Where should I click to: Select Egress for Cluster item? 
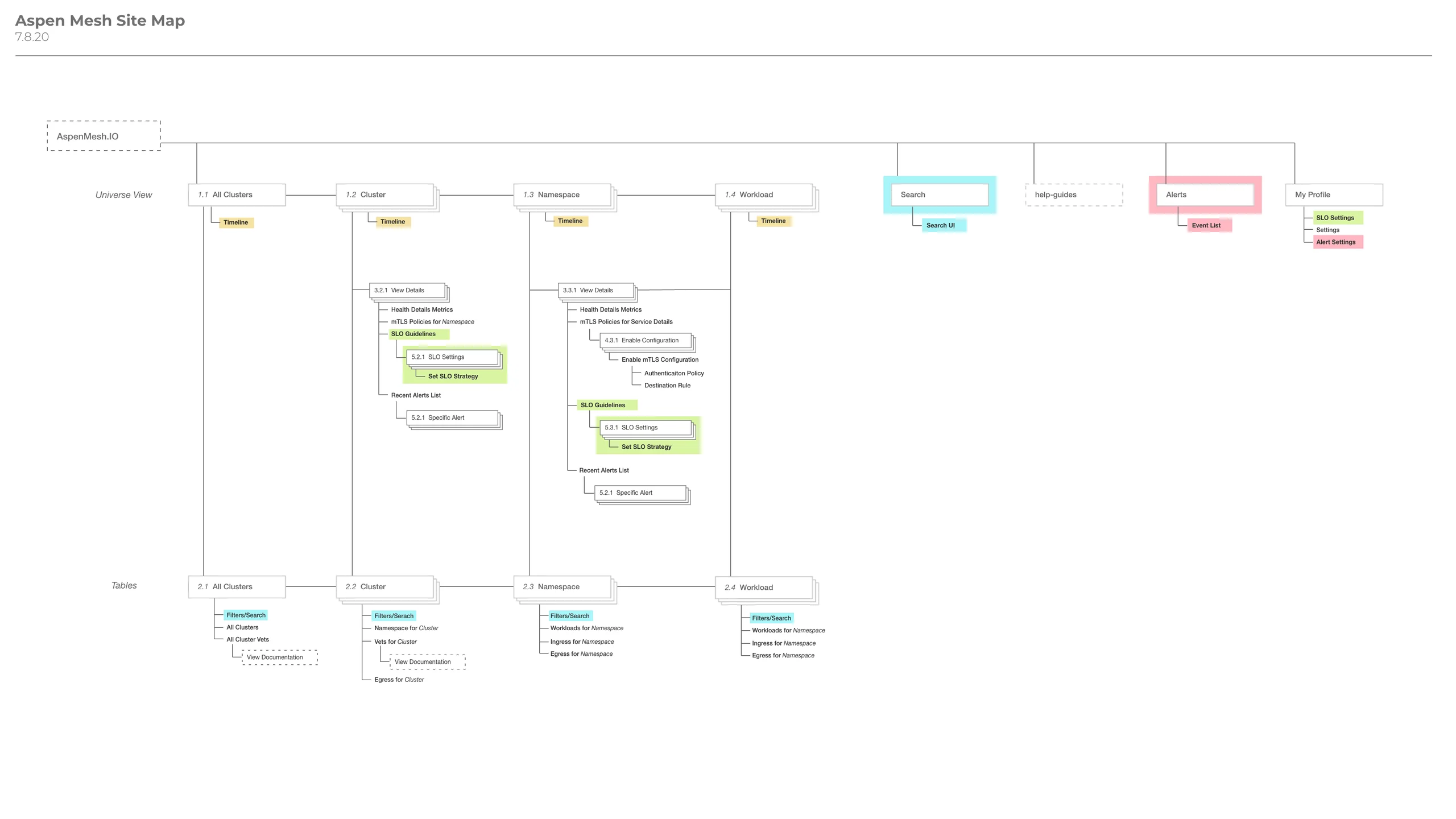399,680
